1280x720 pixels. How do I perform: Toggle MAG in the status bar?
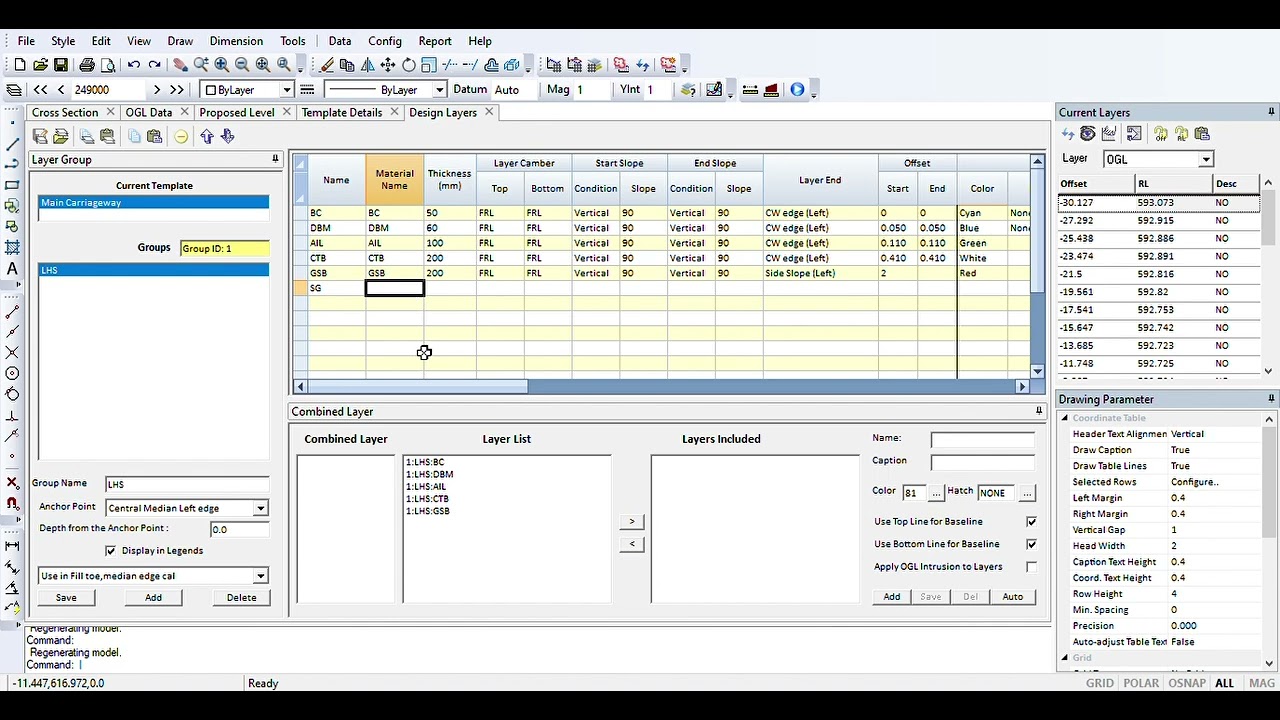[x=1262, y=683]
